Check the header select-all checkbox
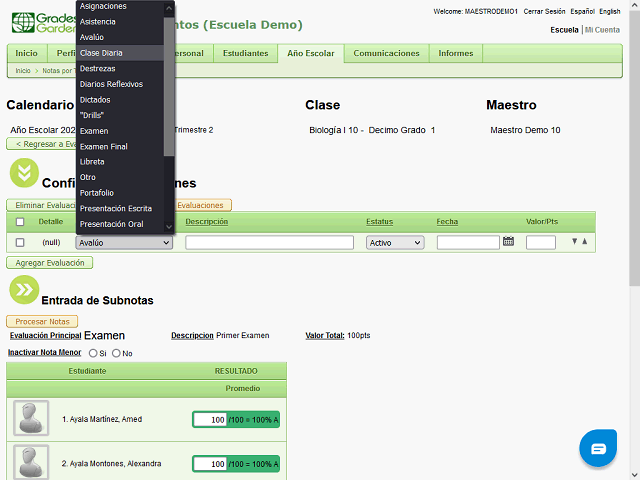The width and height of the screenshot is (640, 480). click(x=20, y=221)
